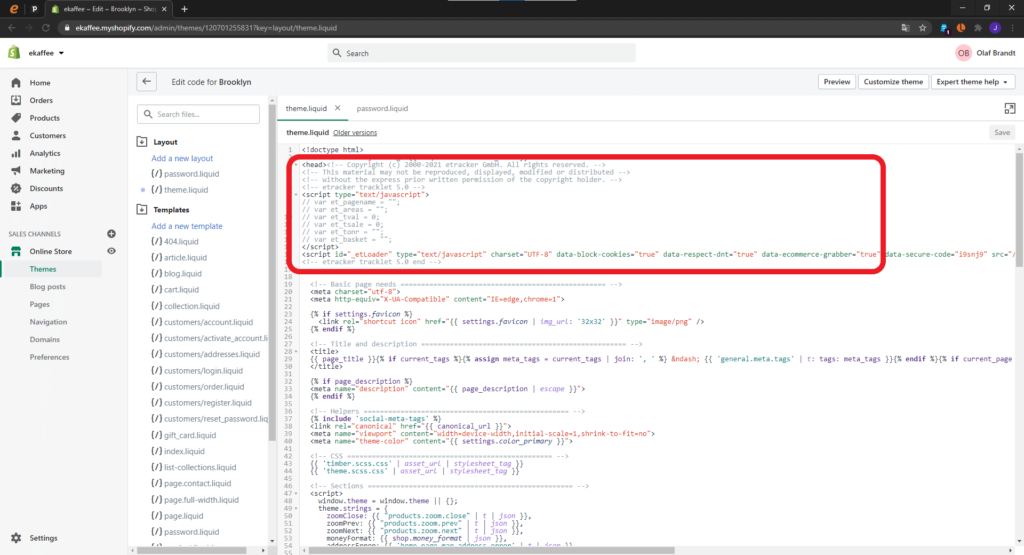Go to Customers in sidebar
Viewport: 1024px width, 555px height.
point(47,136)
